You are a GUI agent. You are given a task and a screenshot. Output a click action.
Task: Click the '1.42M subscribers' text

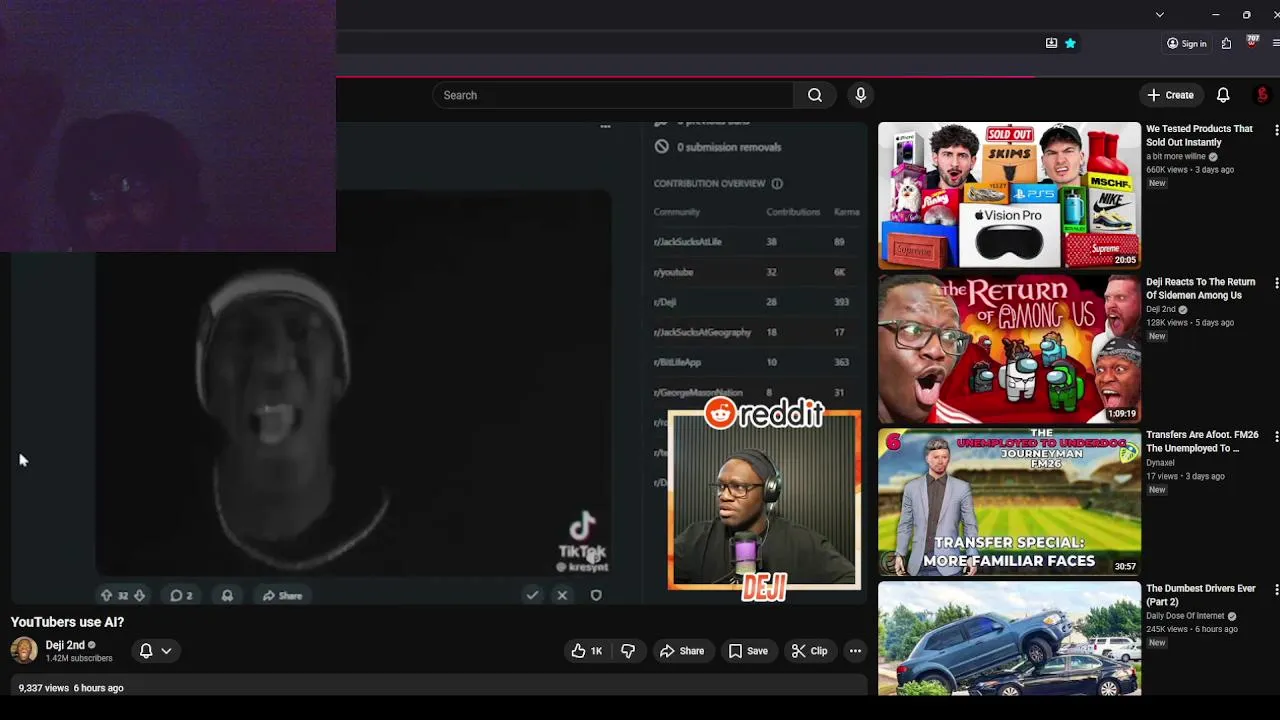click(79, 658)
